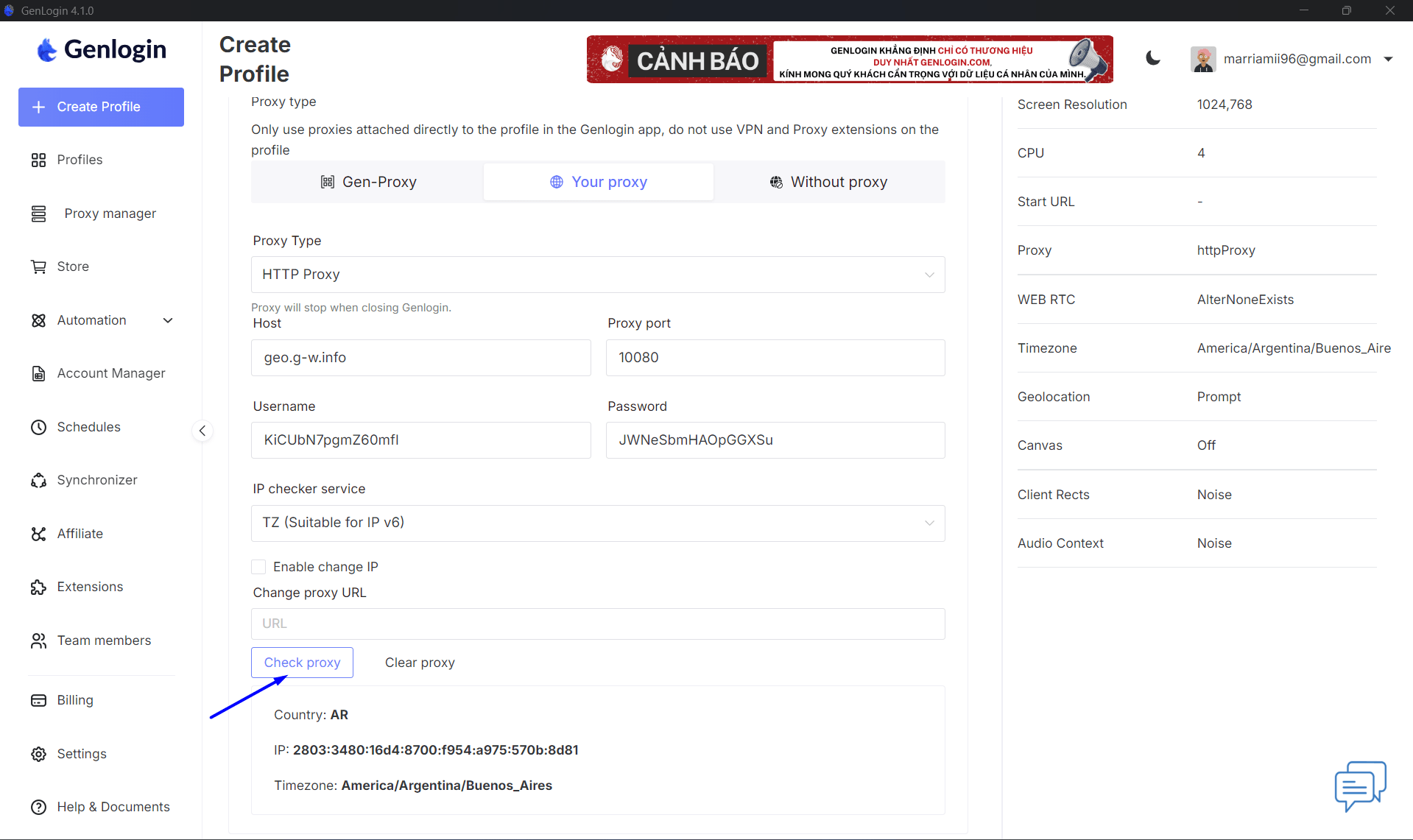Open Billing page

click(x=75, y=700)
